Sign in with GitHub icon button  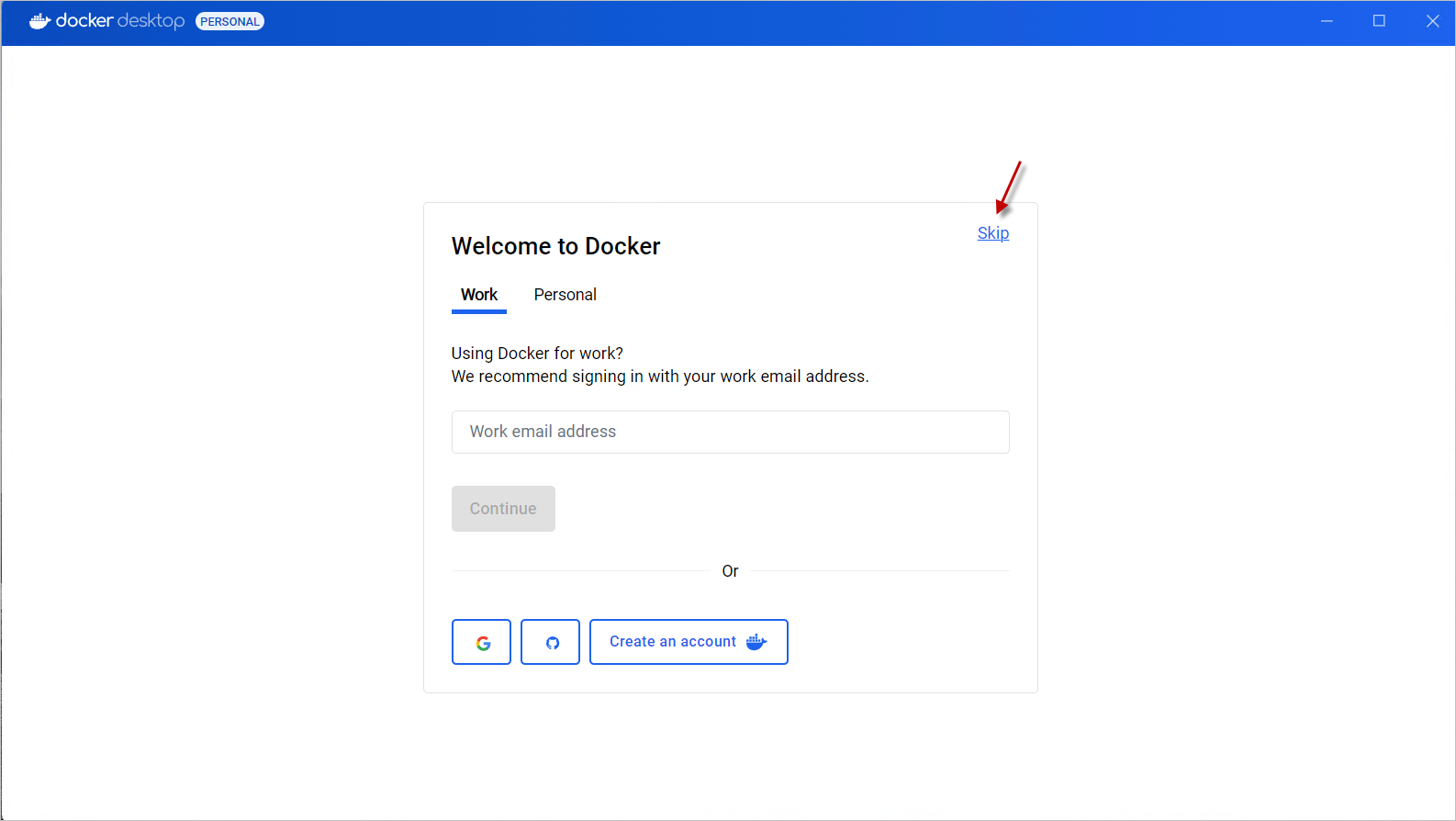click(x=550, y=642)
